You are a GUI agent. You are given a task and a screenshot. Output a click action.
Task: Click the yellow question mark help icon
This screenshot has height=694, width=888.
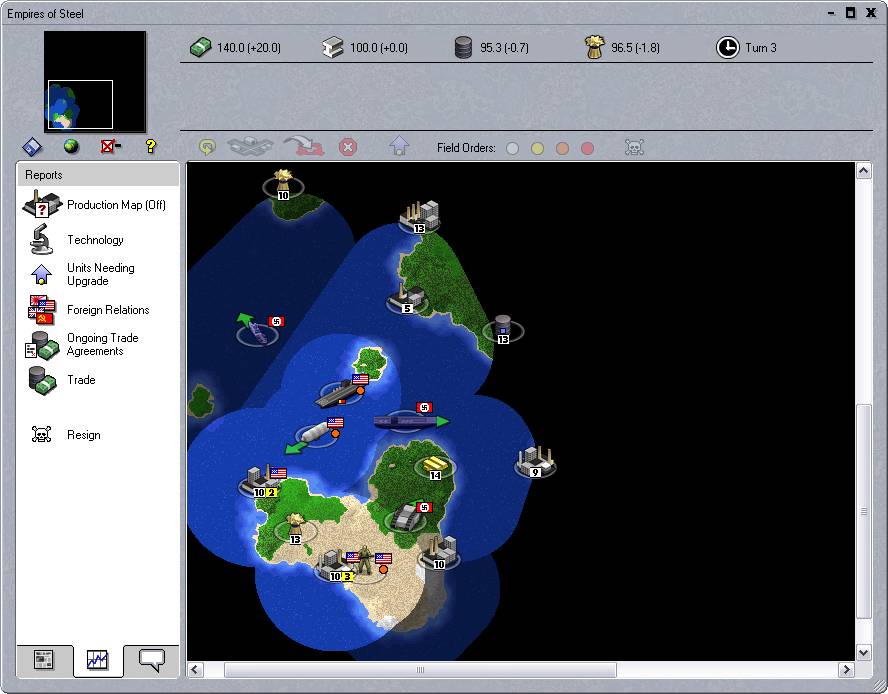tap(151, 147)
